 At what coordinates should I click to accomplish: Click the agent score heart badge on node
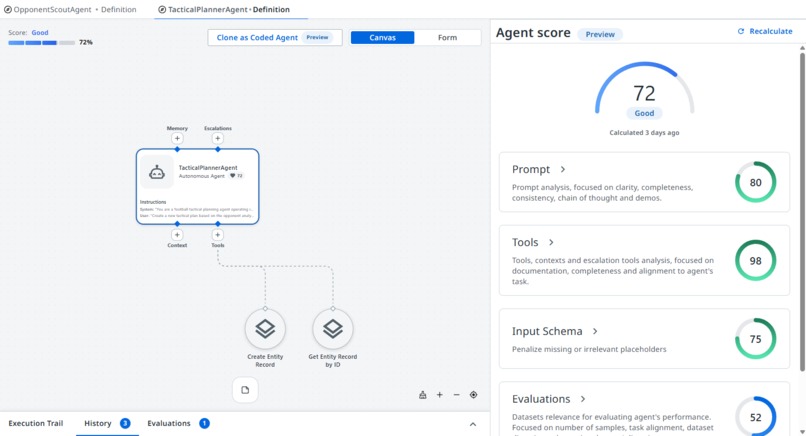pyautogui.click(x=236, y=176)
